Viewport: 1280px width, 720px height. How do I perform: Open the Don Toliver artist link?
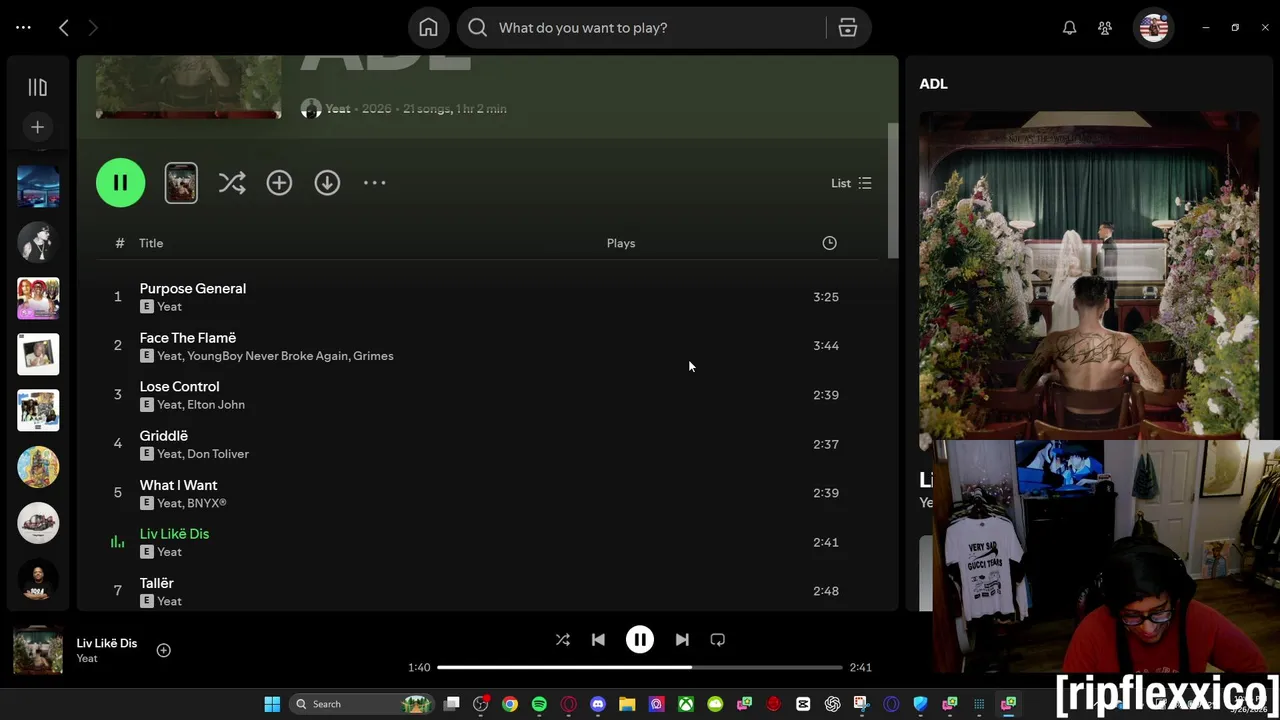coord(218,454)
